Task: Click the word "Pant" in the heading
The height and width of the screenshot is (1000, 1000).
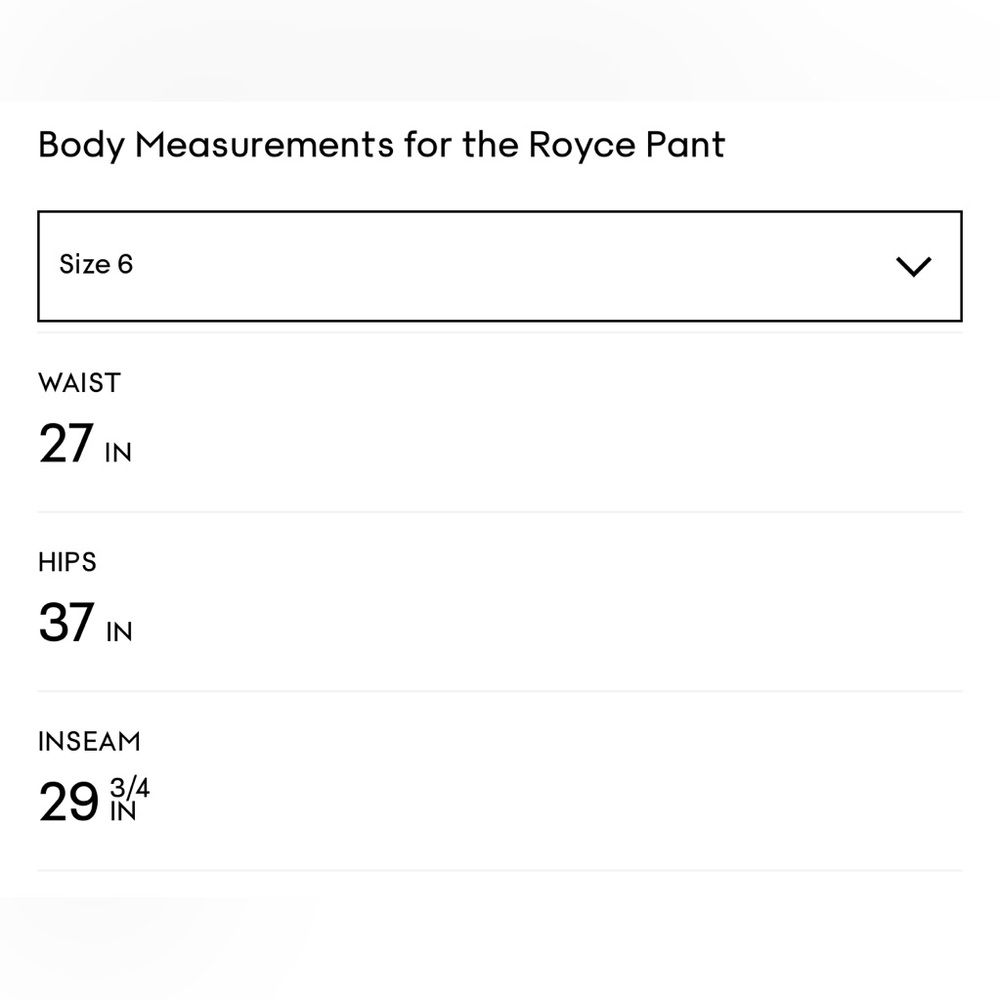Action: tap(685, 145)
